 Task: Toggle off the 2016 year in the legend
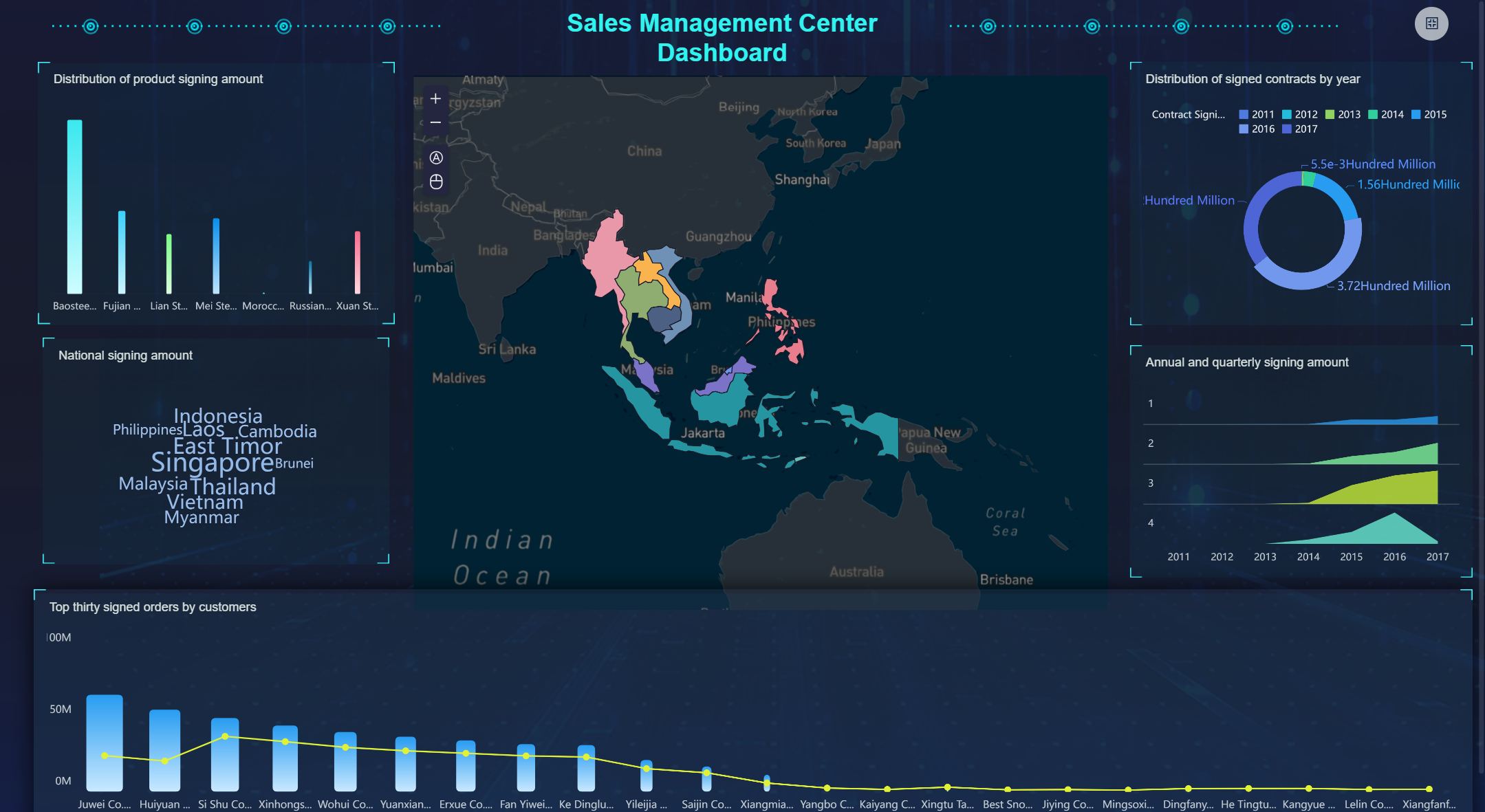point(1245,129)
